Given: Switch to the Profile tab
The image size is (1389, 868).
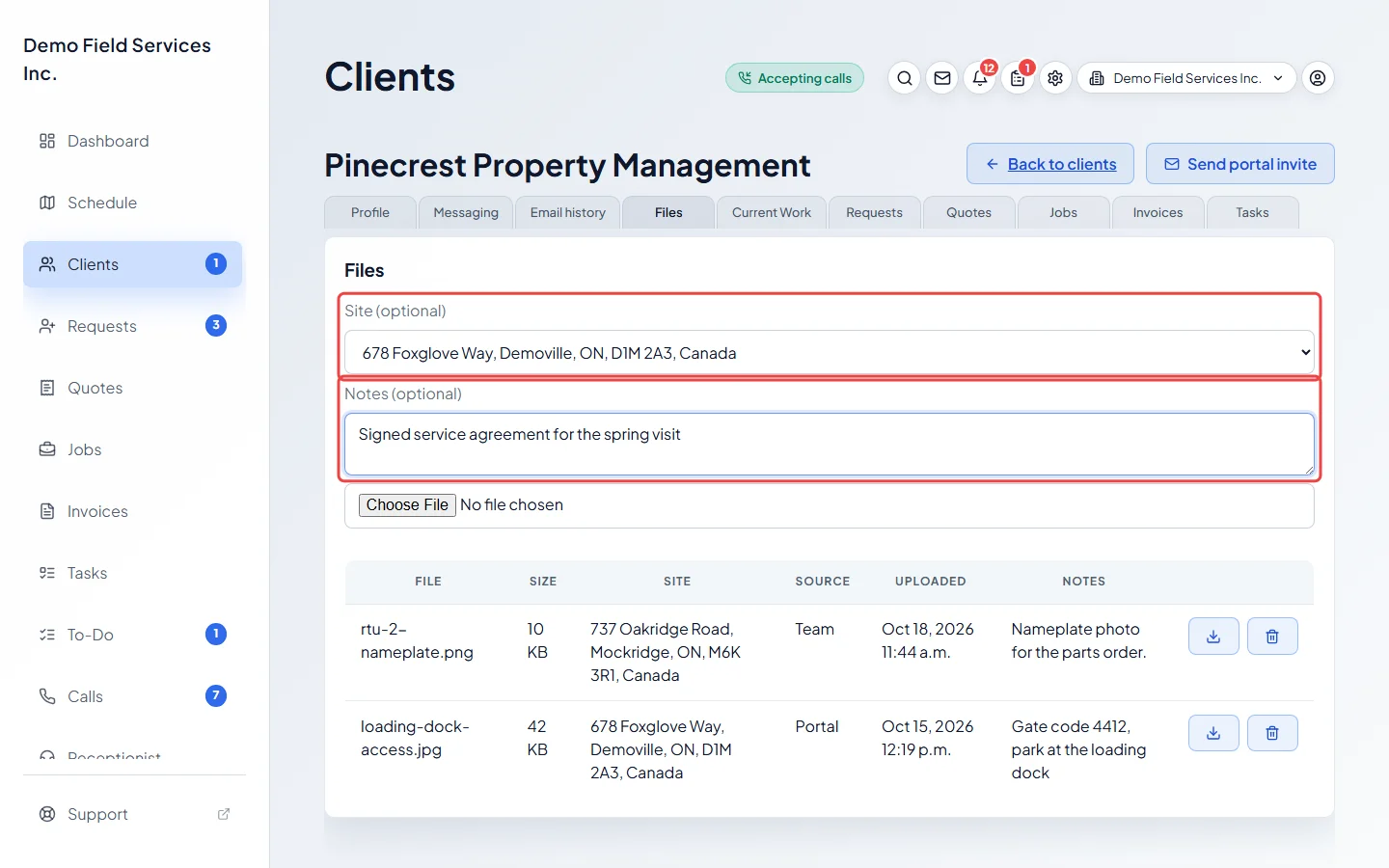Looking at the screenshot, I should point(370,212).
